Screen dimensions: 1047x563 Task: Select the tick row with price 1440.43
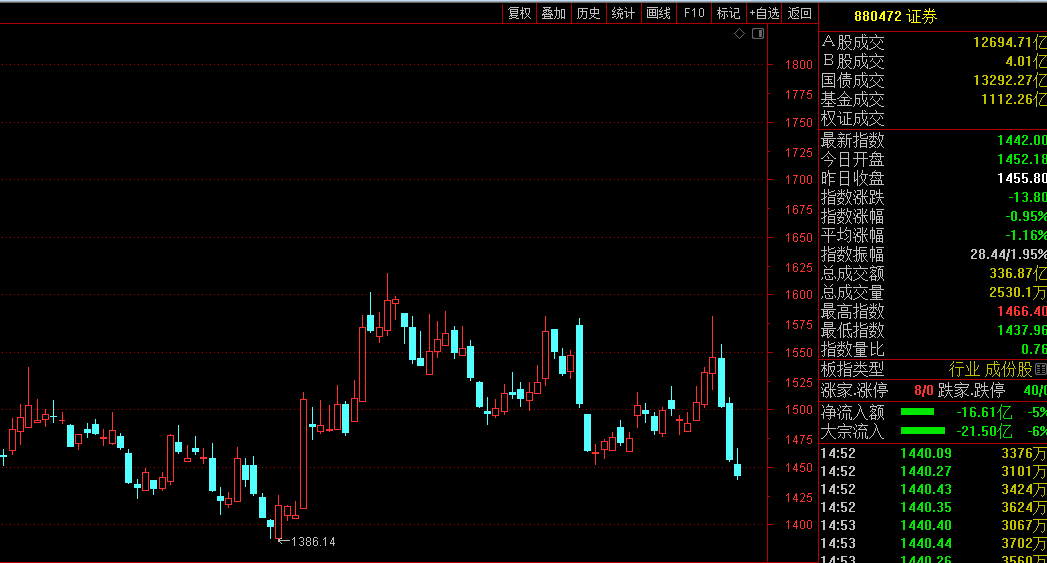click(x=933, y=490)
